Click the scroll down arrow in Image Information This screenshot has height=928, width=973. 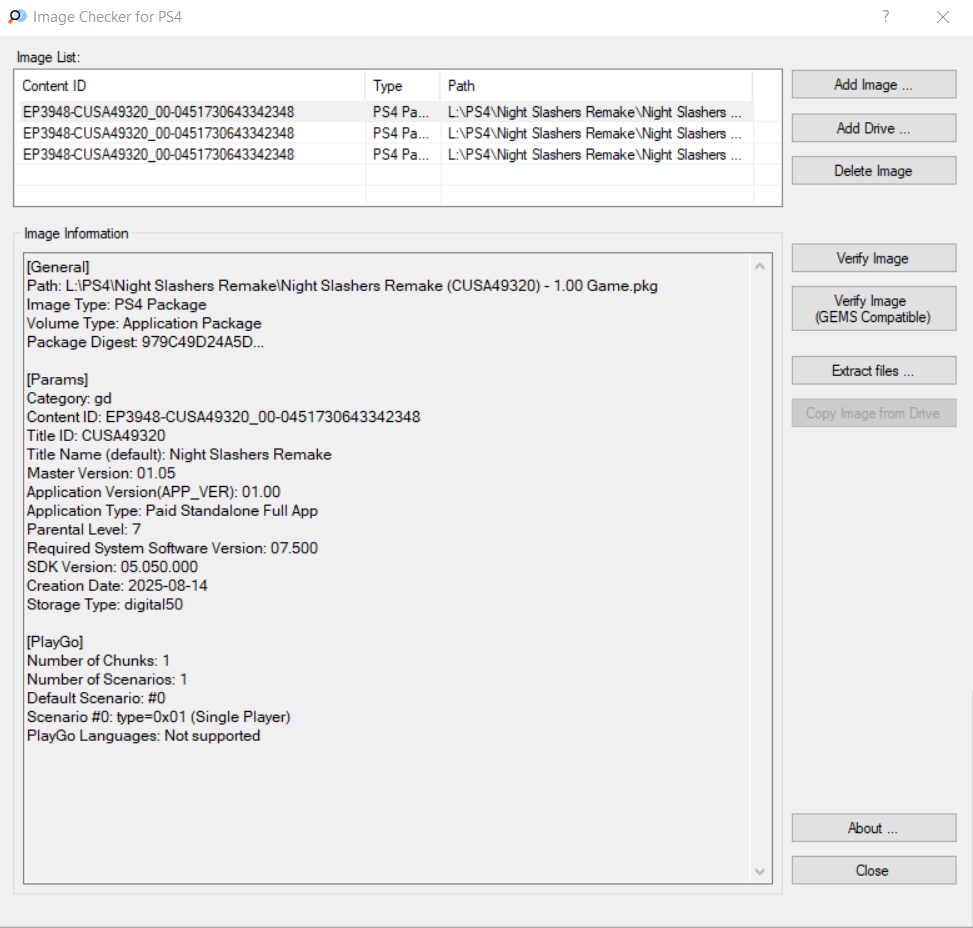pyautogui.click(x=759, y=872)
